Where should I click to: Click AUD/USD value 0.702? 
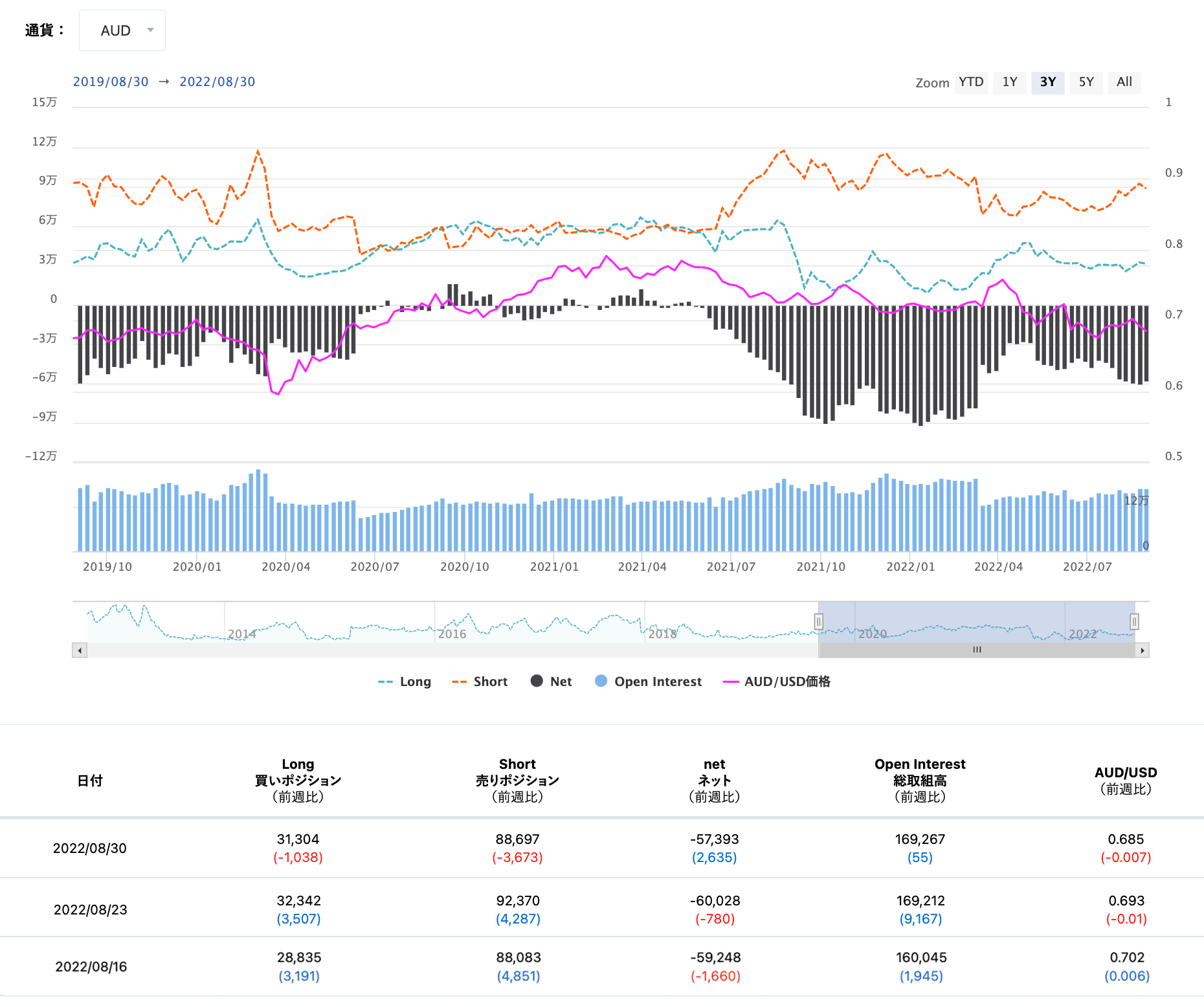coord(1127,958)
